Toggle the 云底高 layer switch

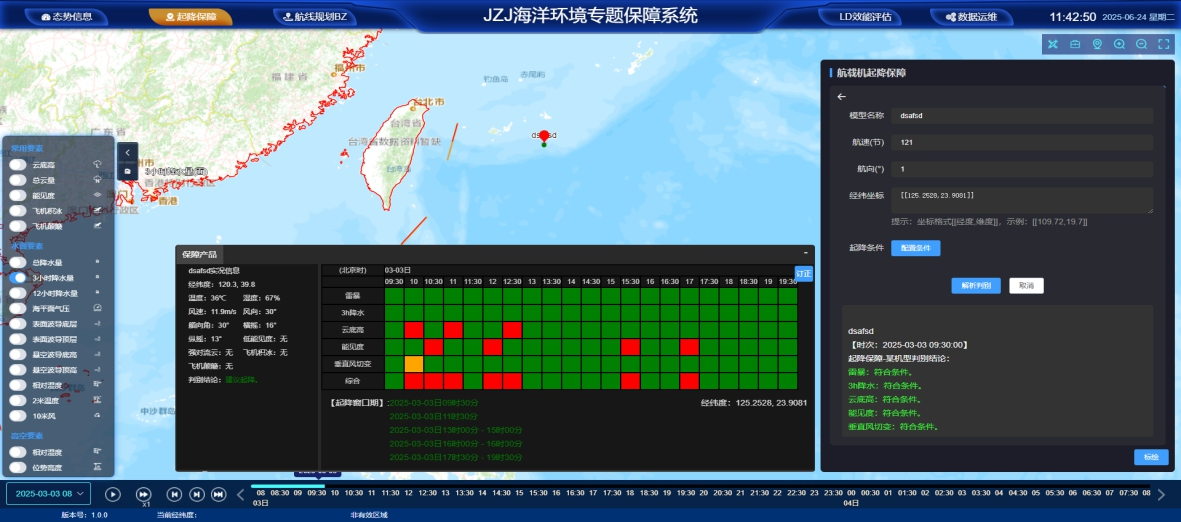(x=17, y=164)
